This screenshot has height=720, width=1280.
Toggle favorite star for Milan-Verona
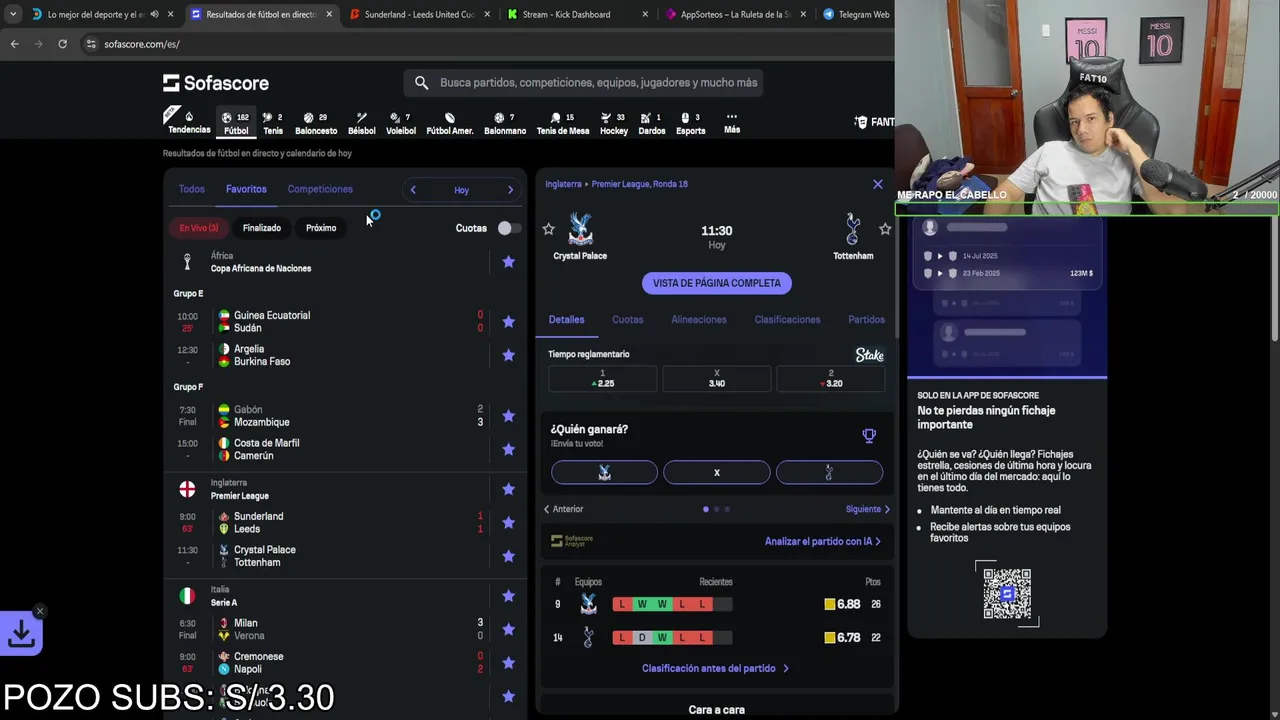[508, 629]
